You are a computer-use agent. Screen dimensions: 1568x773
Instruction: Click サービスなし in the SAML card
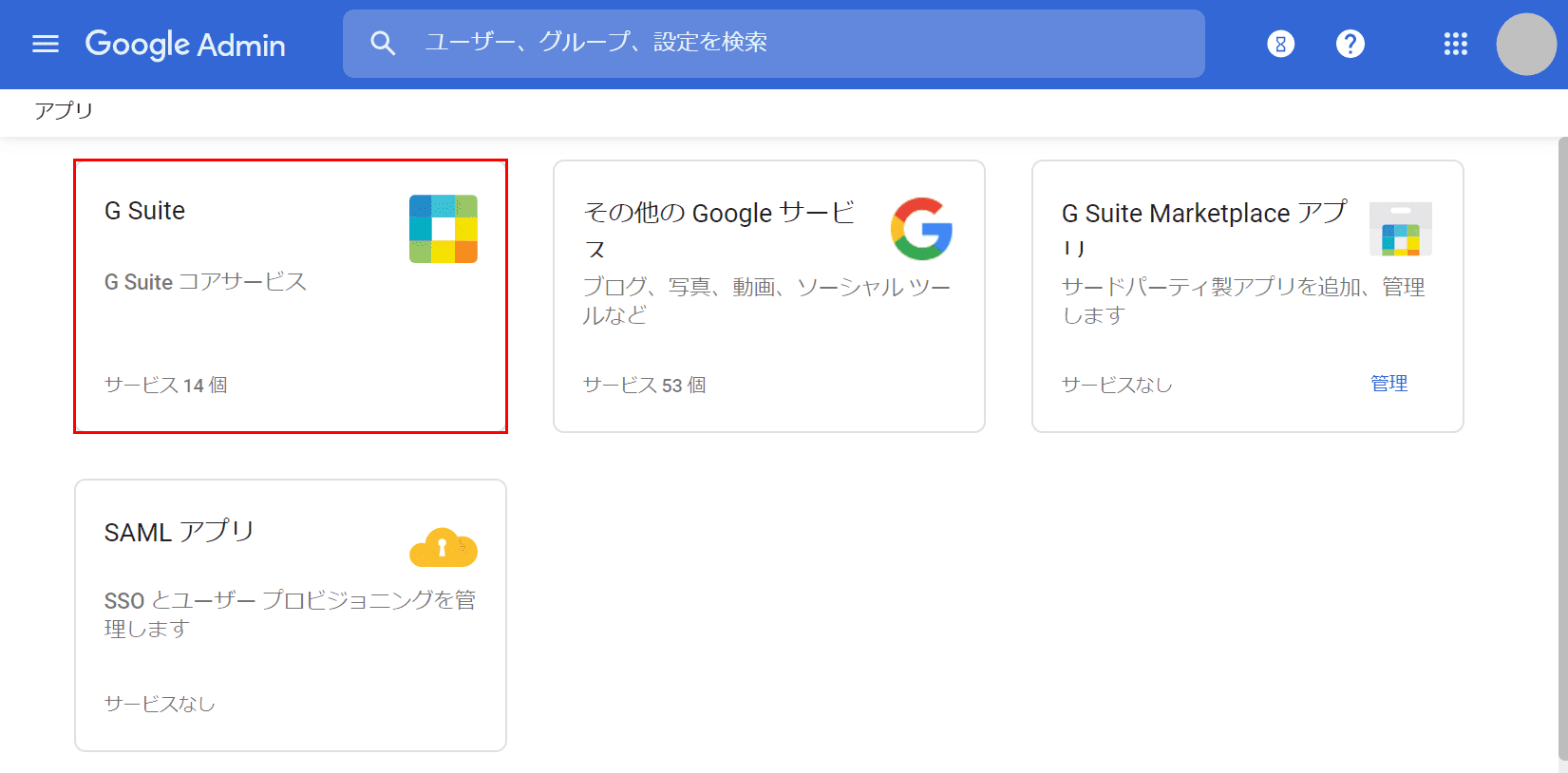(x=160, y=704)
